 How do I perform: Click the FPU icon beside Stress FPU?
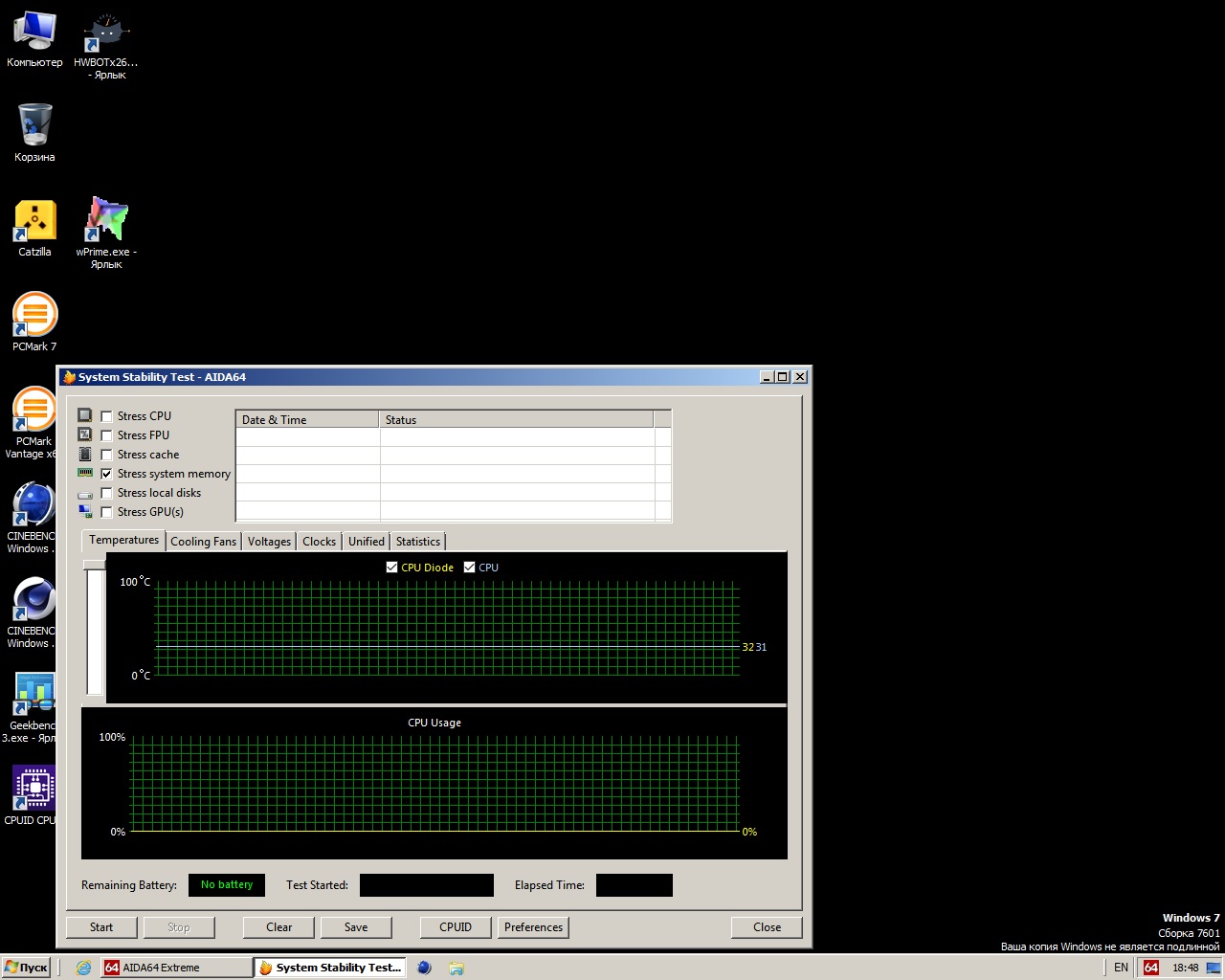coord(85,434)
